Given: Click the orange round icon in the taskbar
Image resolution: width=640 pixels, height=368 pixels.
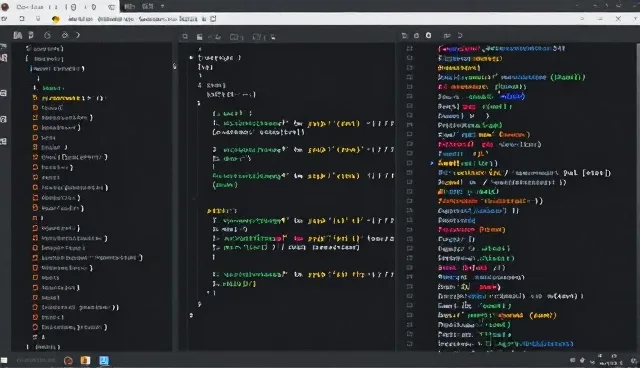Looking at the screenshot, I should (68, 360).
